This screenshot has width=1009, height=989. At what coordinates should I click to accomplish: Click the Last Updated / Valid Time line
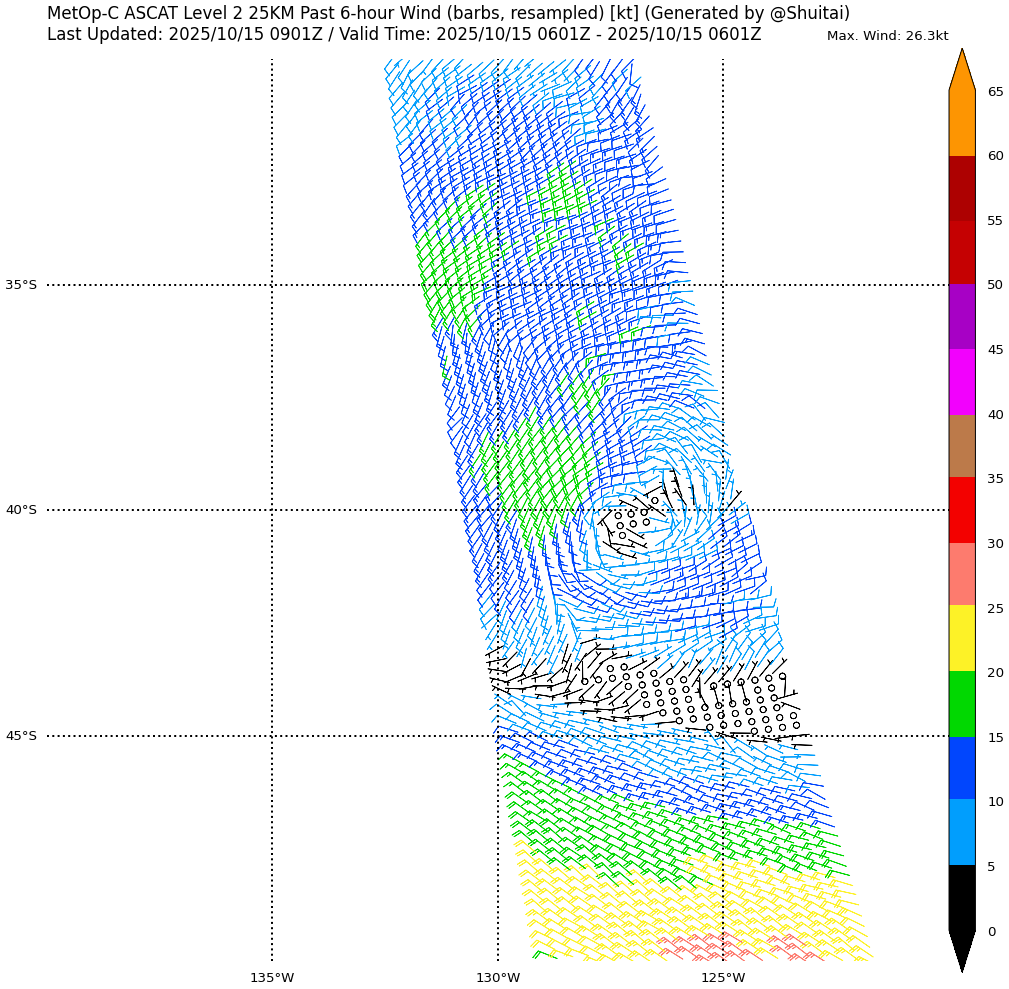(404, 34)
